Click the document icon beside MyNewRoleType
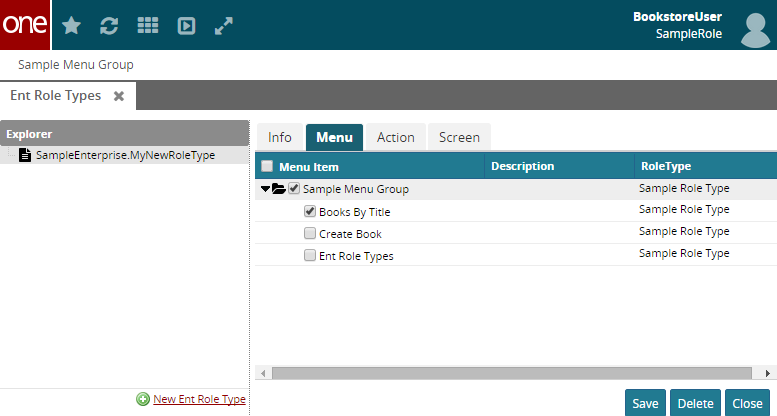 click(x=25, y=155)
